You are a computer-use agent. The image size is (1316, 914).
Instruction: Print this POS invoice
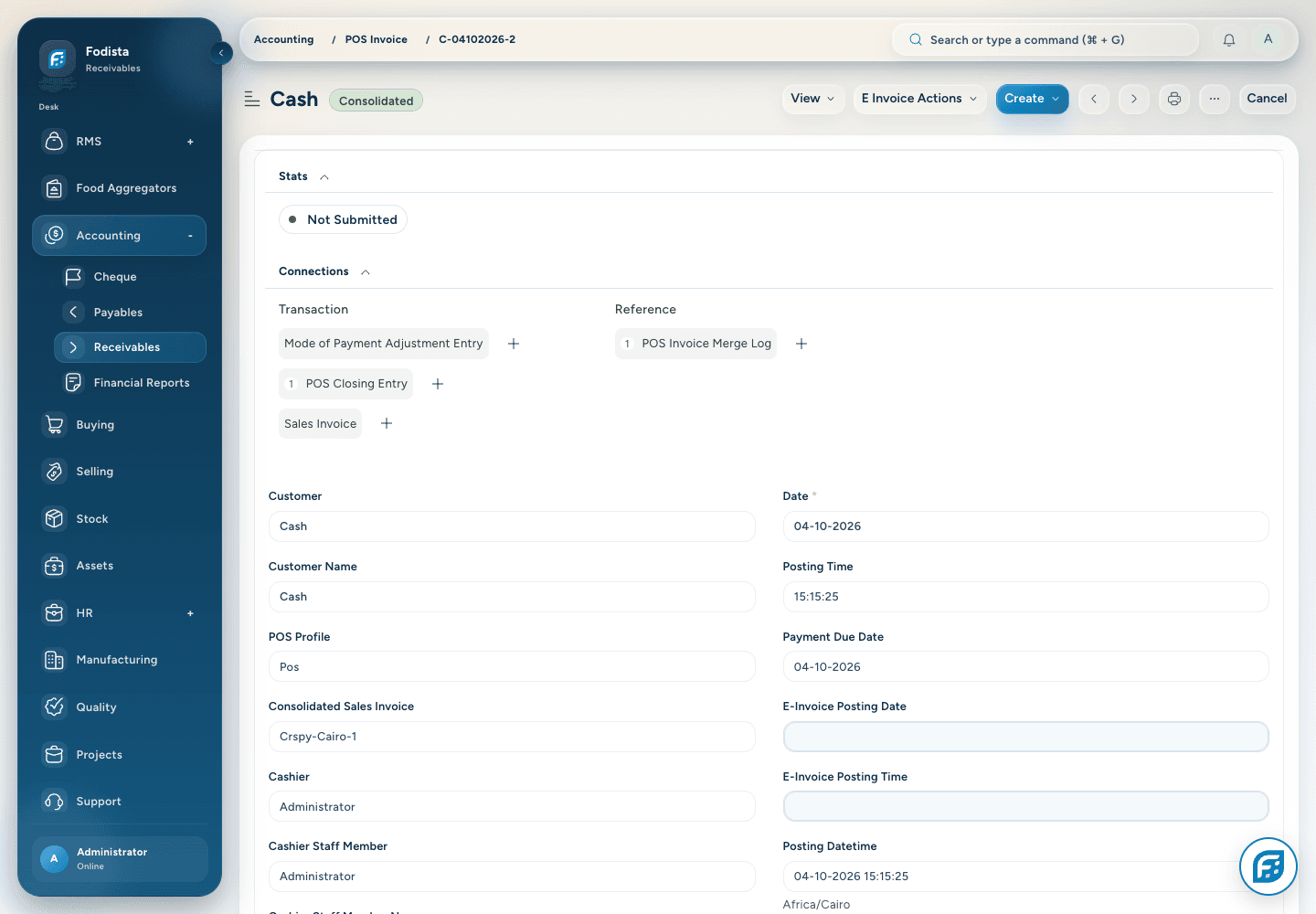(x=1174, y=99)
